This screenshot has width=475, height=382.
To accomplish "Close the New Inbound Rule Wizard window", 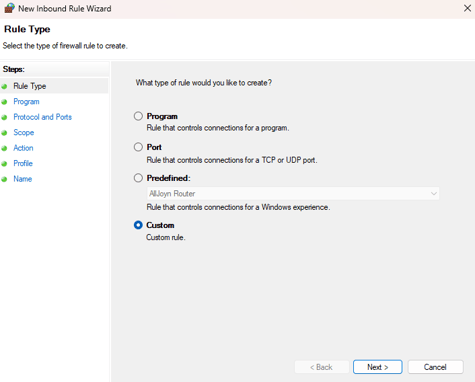I will click(467, 8).
